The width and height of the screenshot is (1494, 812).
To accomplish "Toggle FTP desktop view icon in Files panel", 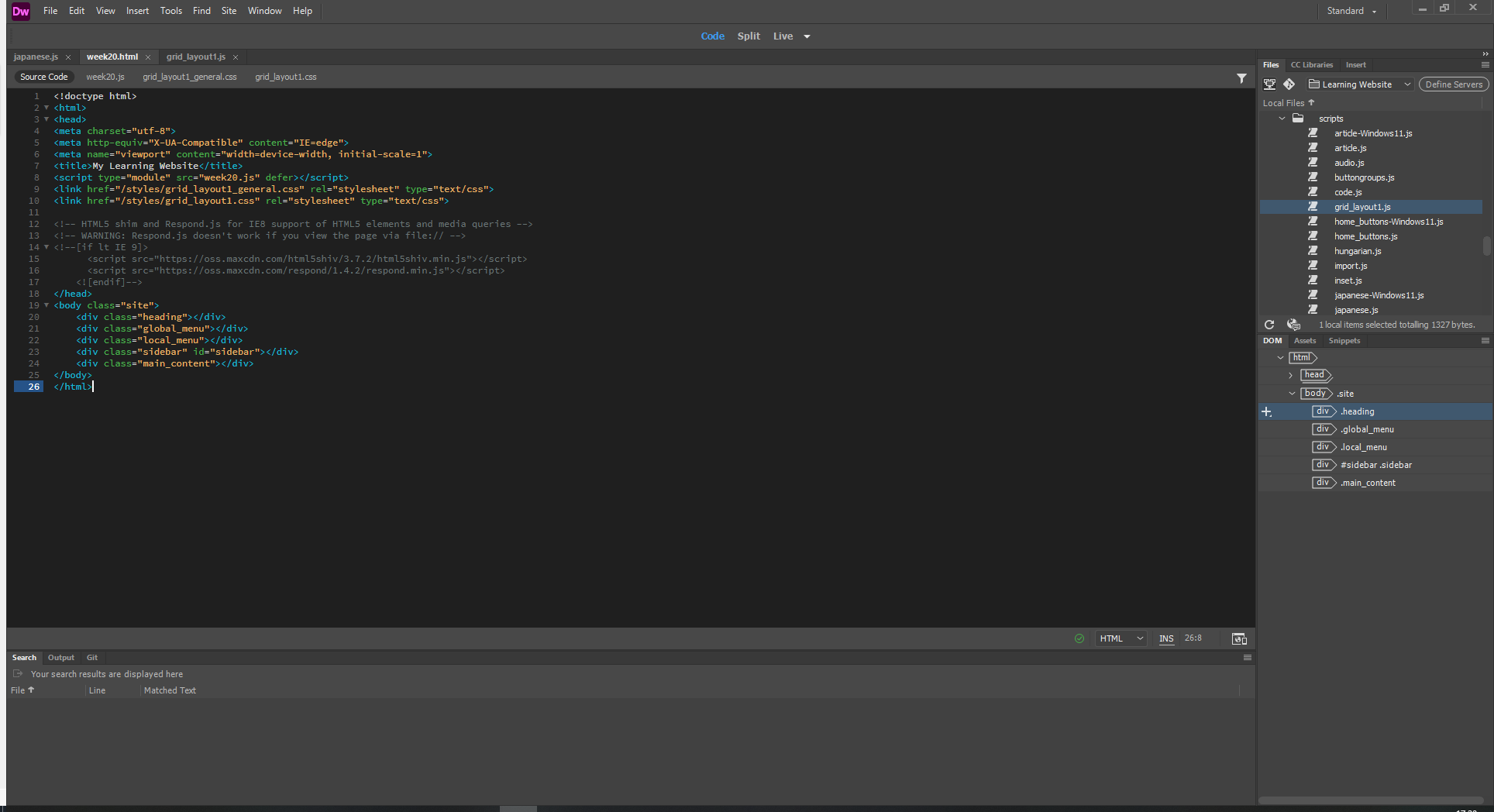I will [x=1269, y=84].
